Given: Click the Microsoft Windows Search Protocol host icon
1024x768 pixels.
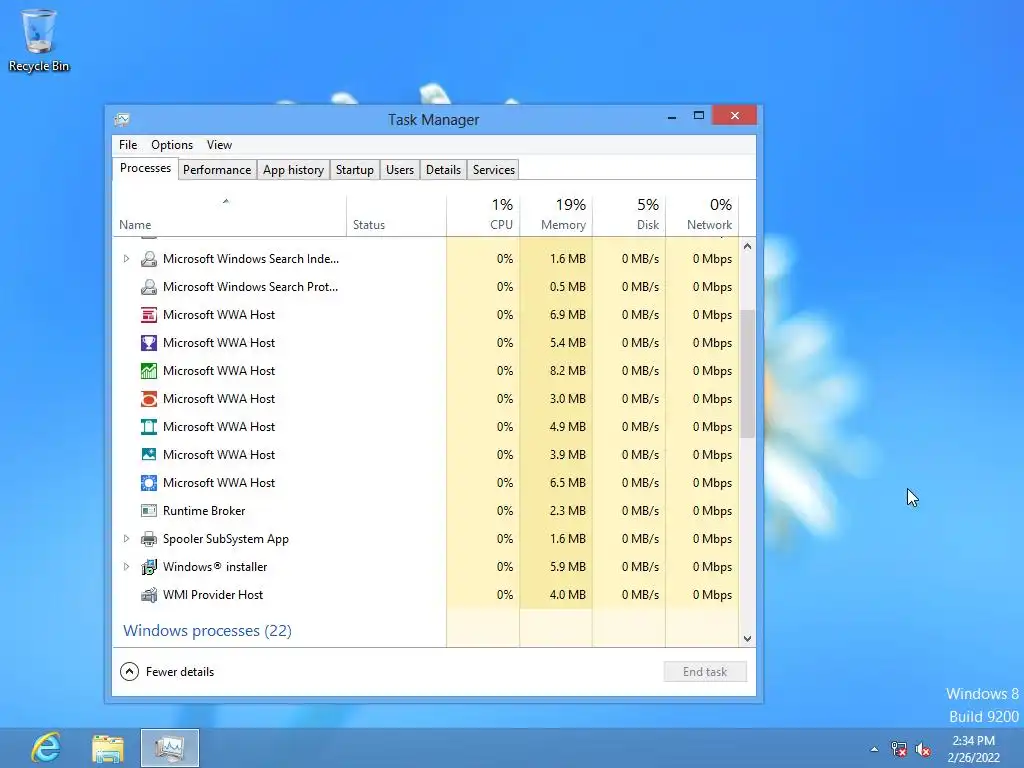Looking at the screenshot, I should 149,287.
